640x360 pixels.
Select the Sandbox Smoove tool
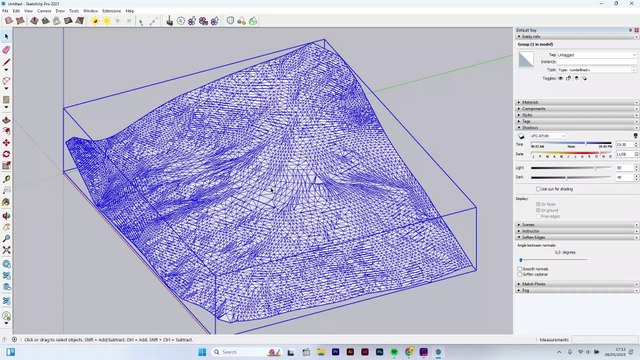[x=34, y=20]
